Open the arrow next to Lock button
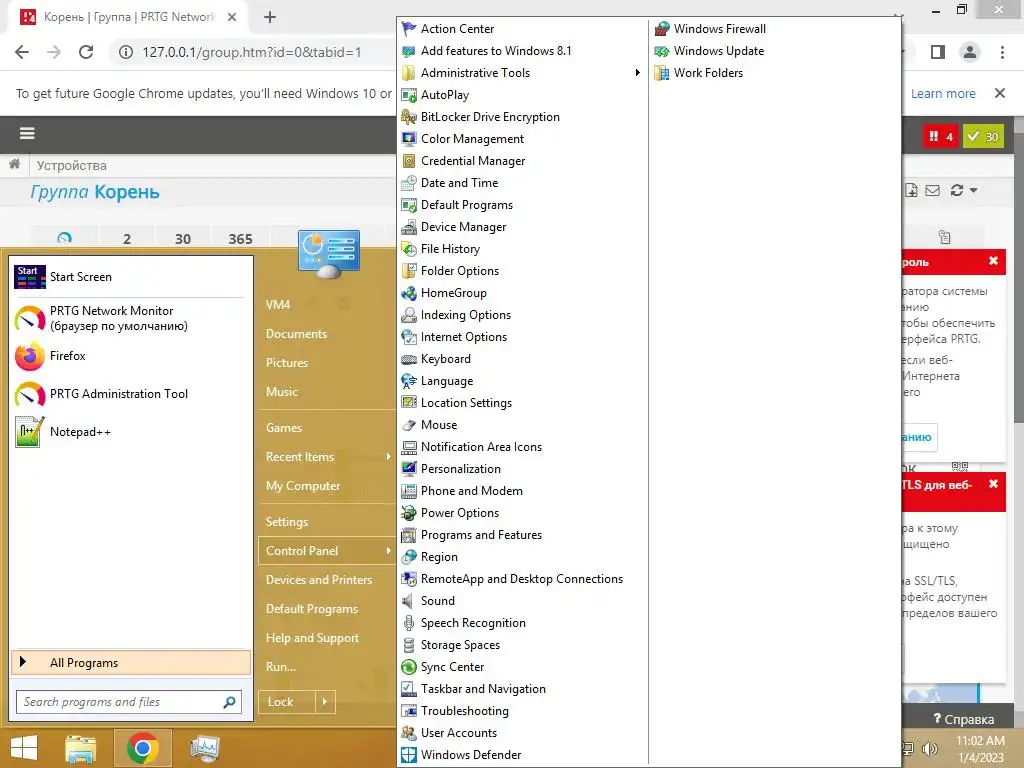The image size is (1024, 768). [x=325, y=702]
